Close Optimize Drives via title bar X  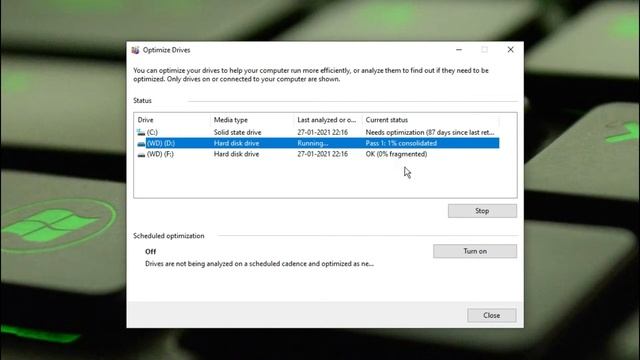[510, 50]
